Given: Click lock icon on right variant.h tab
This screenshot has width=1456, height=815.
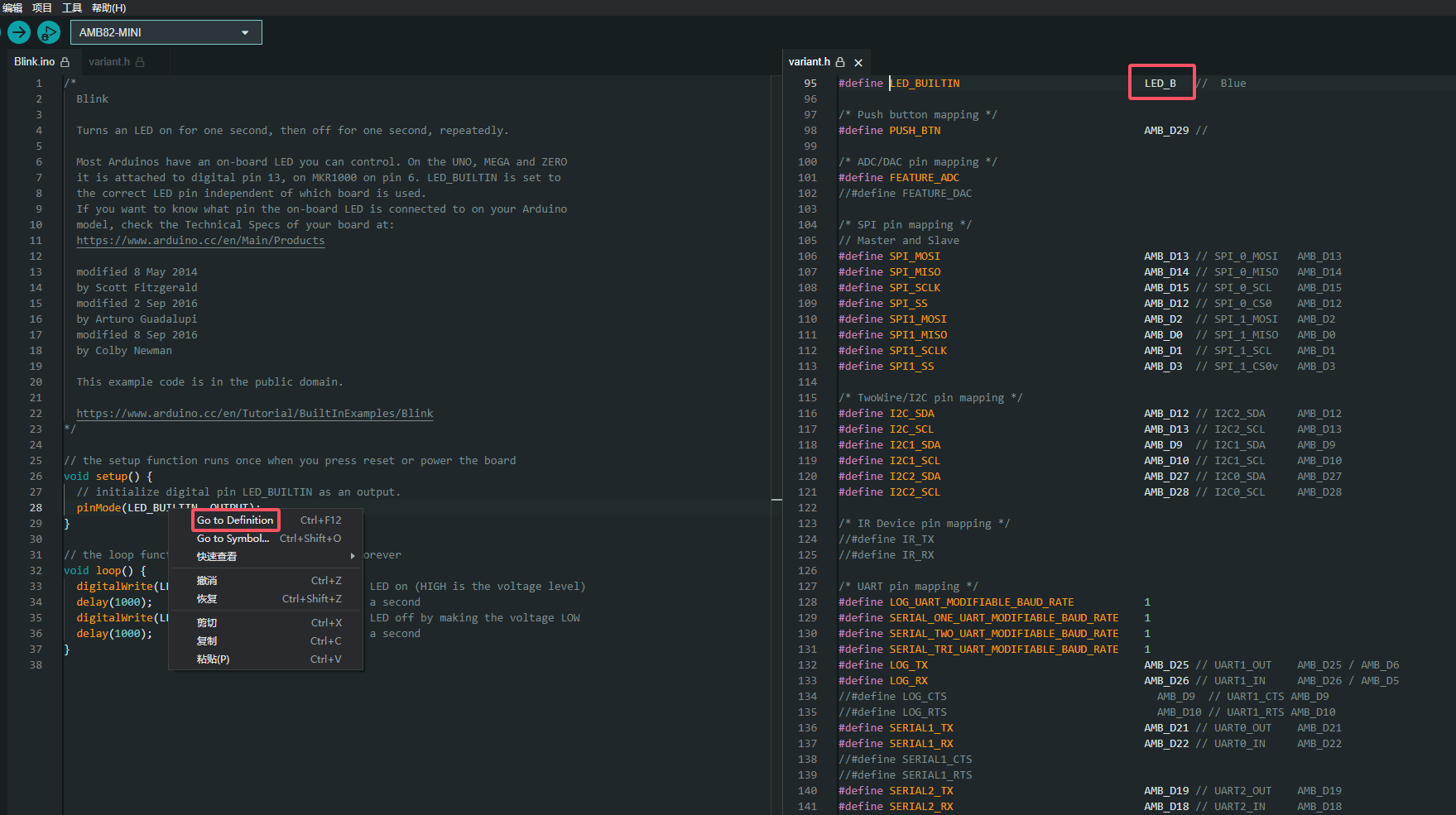Looking at the screenshot, I should click(x=840, y=62).
